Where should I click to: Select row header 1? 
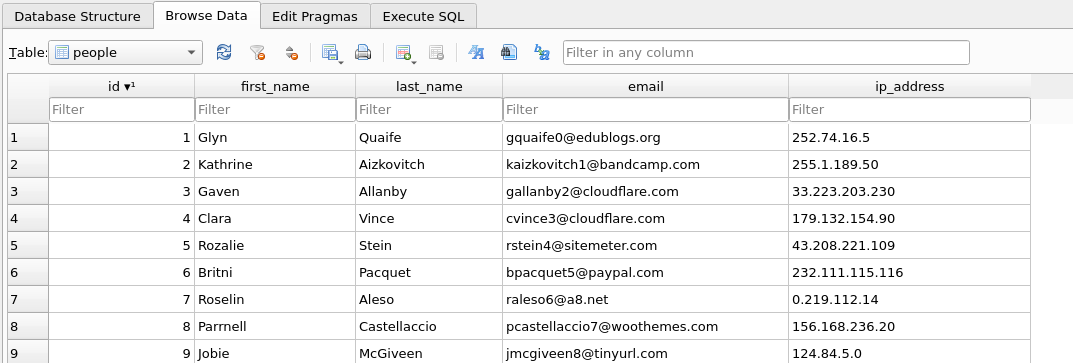[x=28, y=138]
